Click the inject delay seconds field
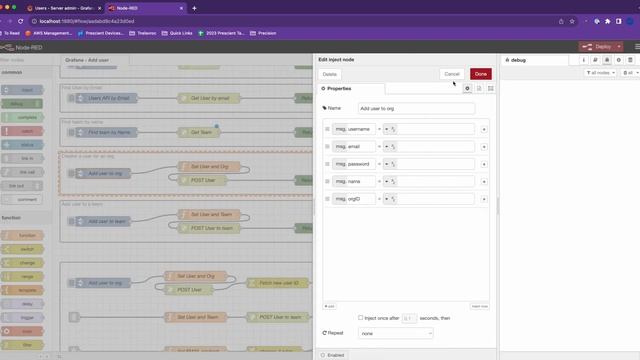 [x=409, y=318]
